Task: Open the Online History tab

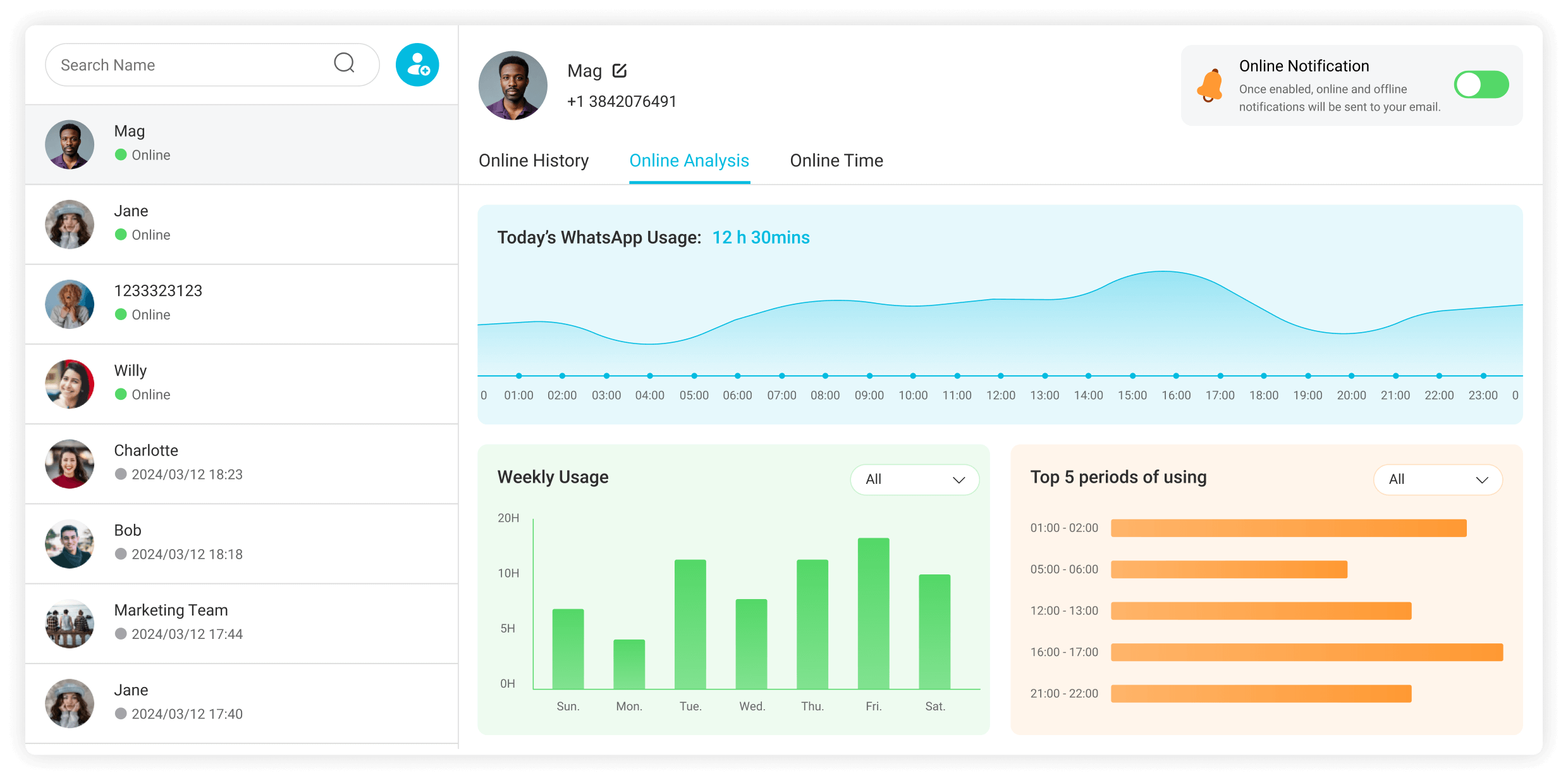Action: [x=534, y=161]
